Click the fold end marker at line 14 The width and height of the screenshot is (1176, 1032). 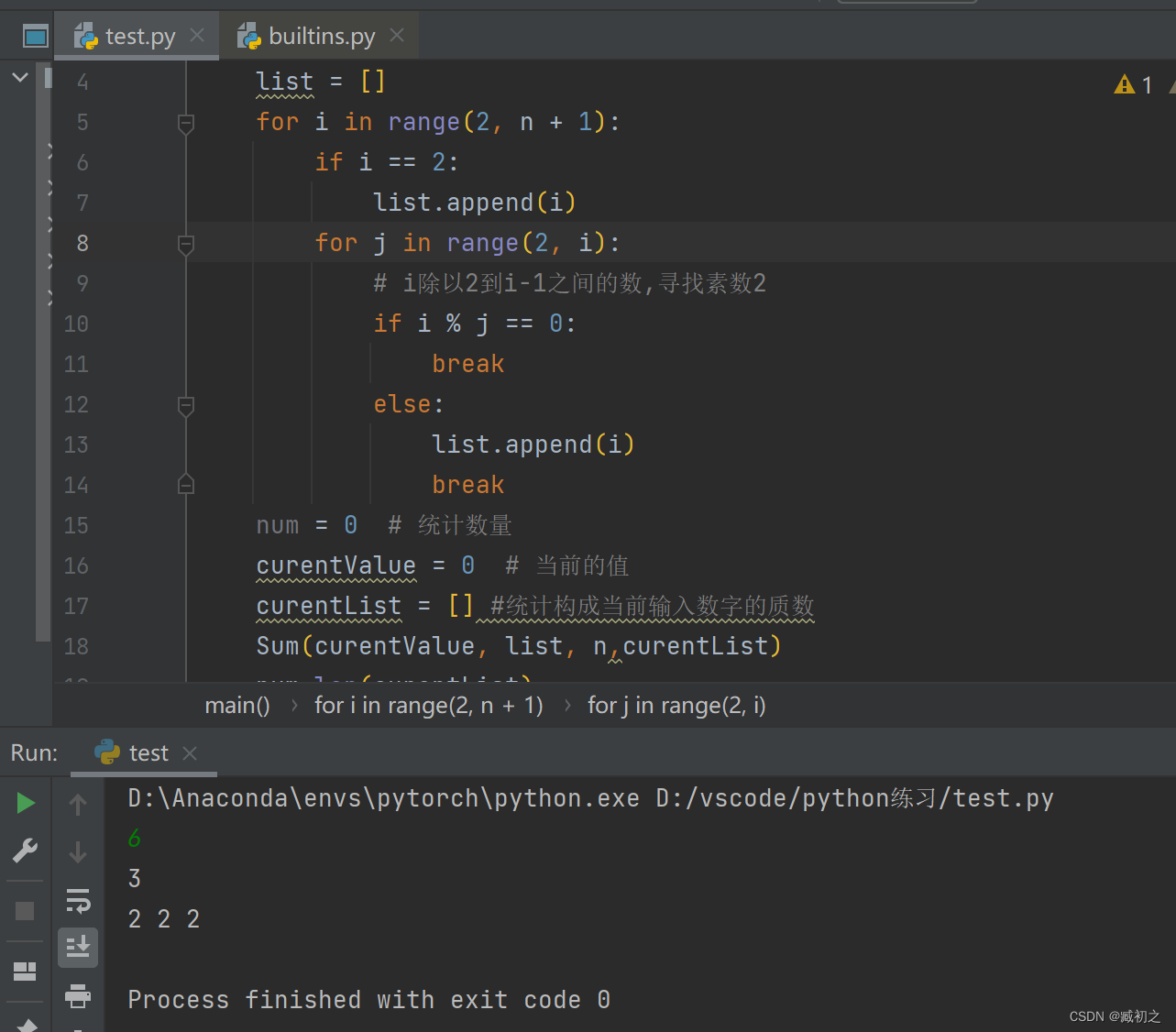pyautogui.click(x=186, y=485)
